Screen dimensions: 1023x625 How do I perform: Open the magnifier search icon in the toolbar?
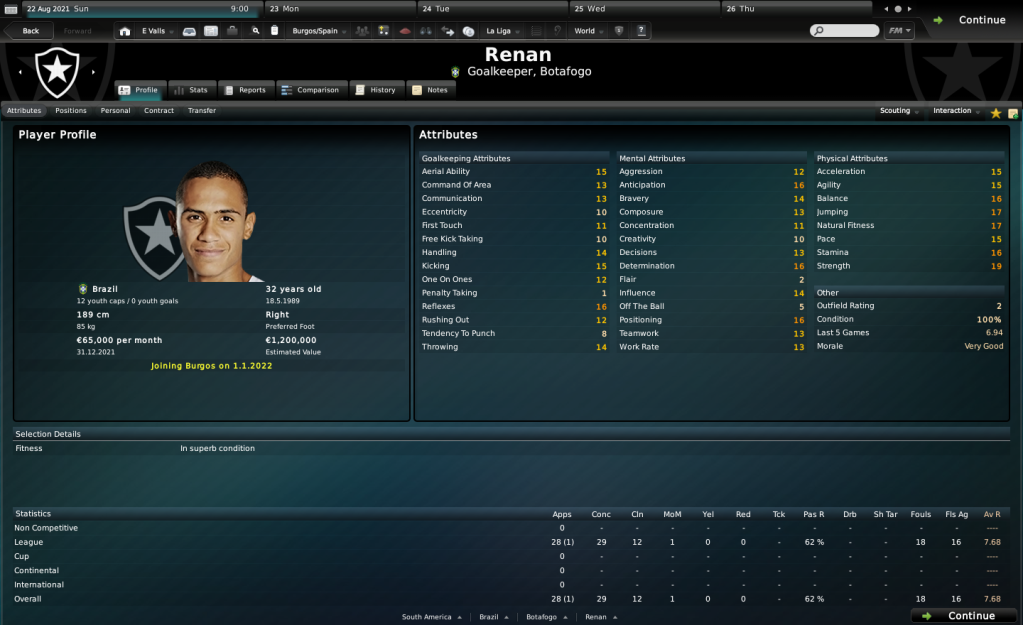click(x=256, y=31)
